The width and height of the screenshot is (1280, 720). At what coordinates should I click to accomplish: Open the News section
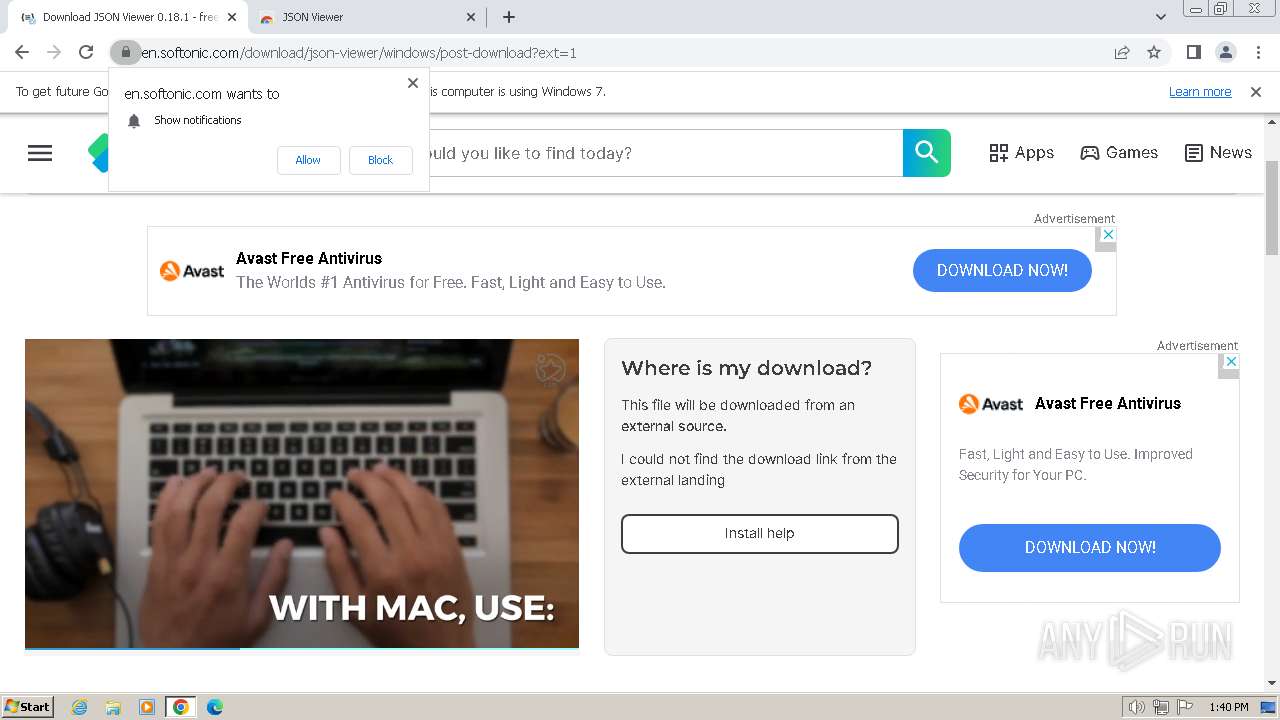point(1218,153)
